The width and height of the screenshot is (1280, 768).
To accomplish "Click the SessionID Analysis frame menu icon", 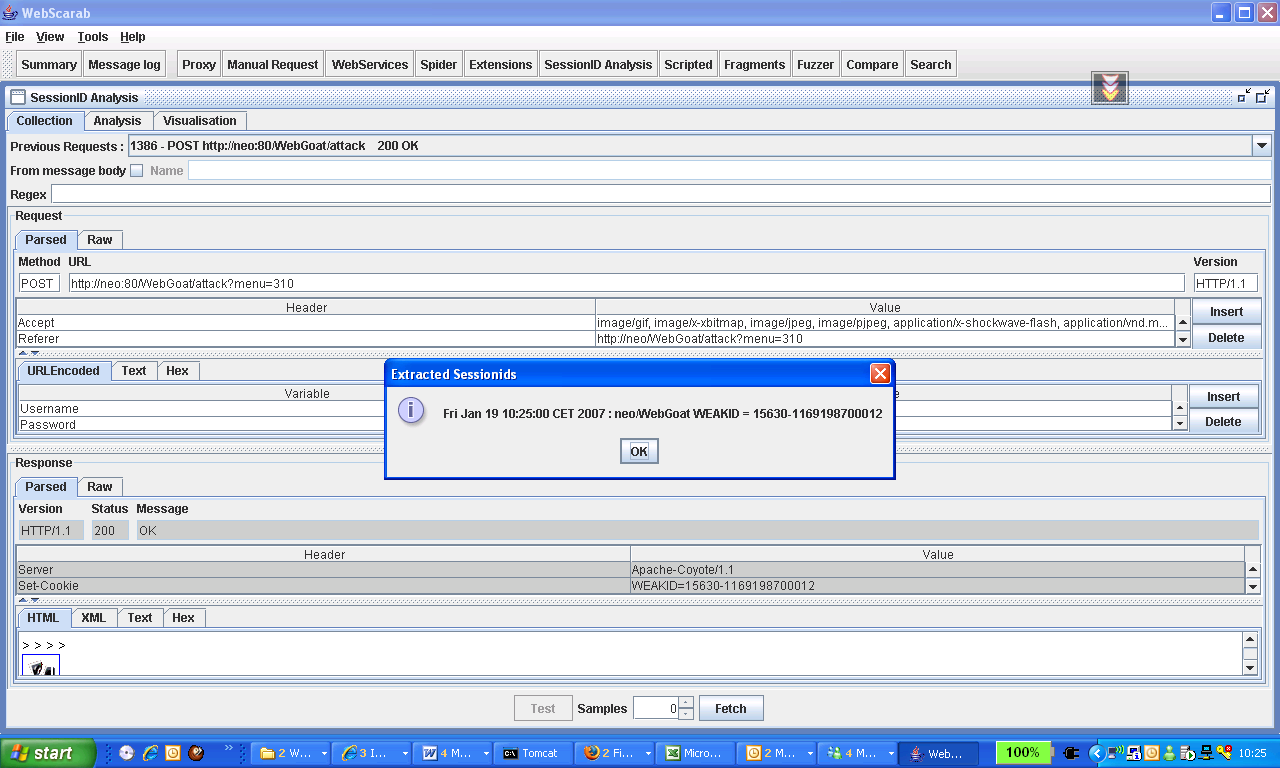I will pos(18,97).
